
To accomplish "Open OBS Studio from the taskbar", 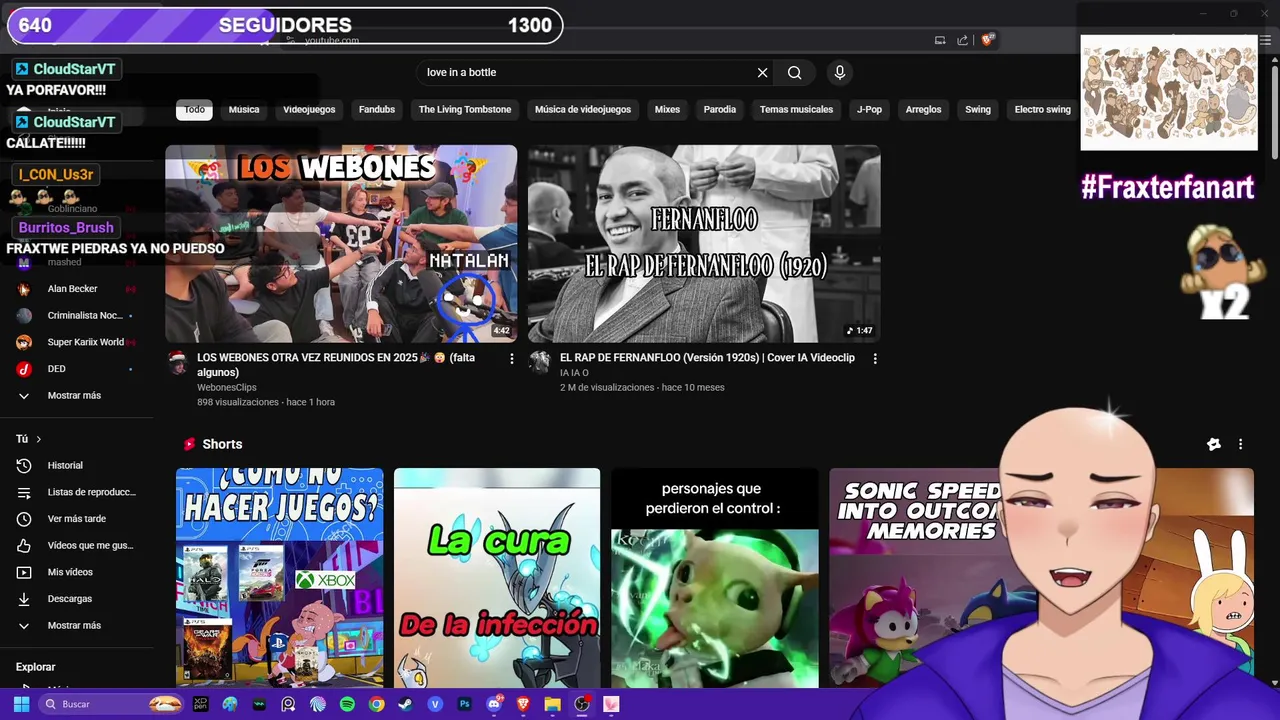I will point(582,704).
